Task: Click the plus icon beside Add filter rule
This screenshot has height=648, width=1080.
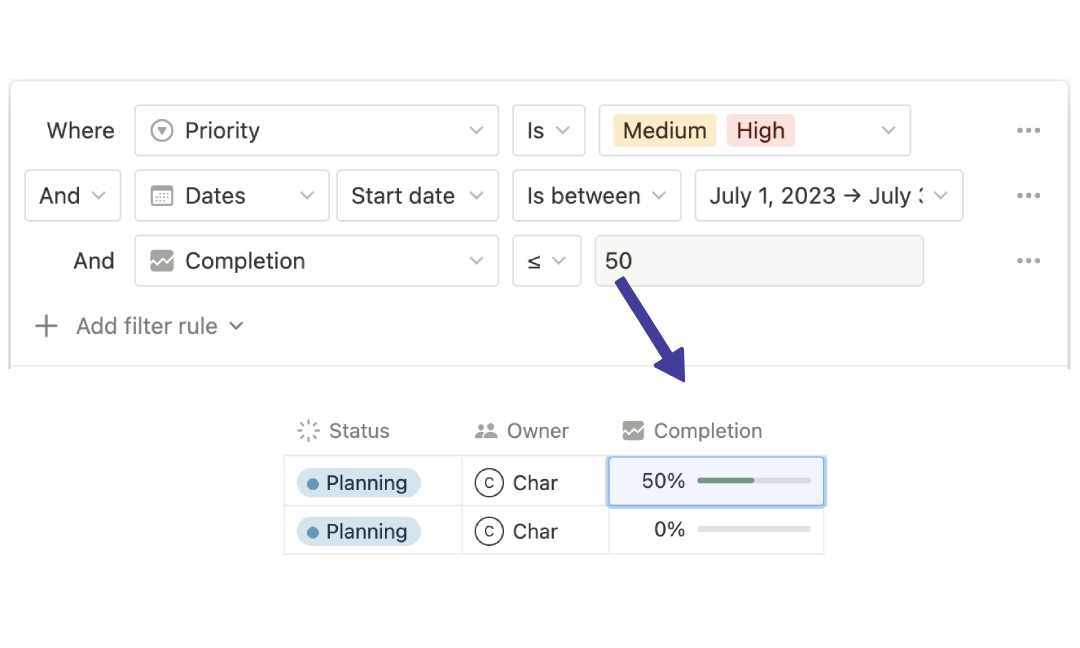Action: coord(47,326)
